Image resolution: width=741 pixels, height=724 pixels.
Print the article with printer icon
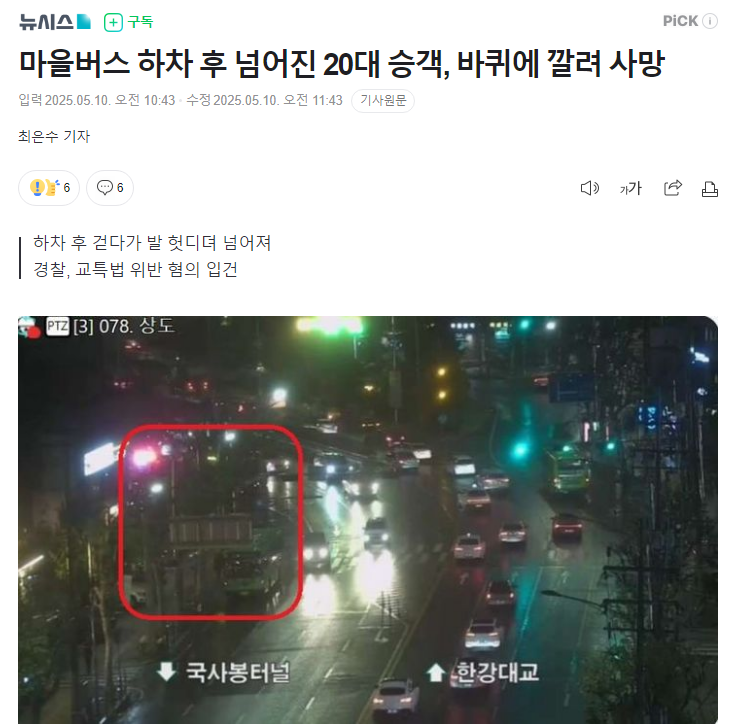click(709, 189)
